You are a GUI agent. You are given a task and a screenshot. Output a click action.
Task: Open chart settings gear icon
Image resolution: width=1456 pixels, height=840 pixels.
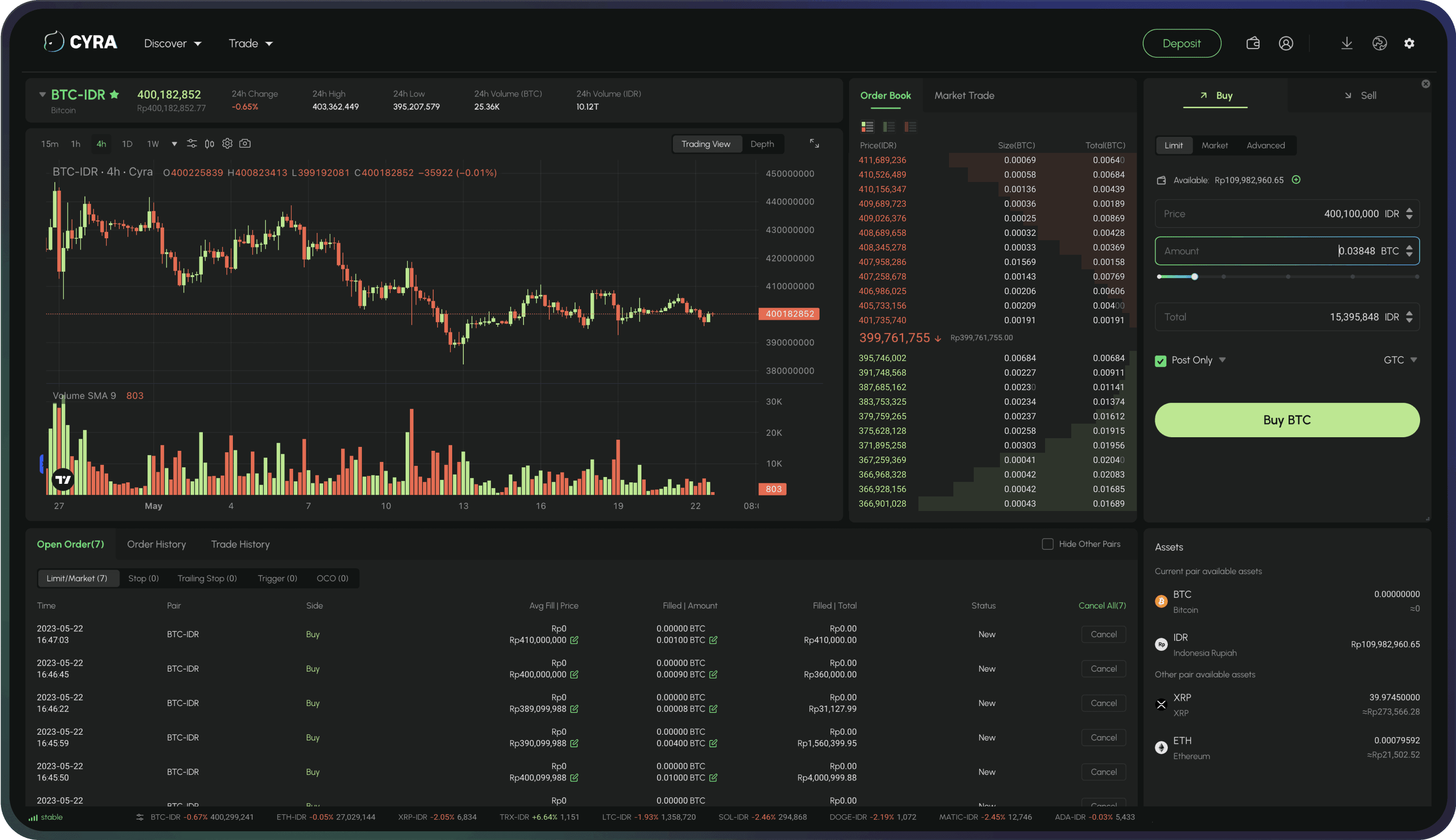[227, 144]
